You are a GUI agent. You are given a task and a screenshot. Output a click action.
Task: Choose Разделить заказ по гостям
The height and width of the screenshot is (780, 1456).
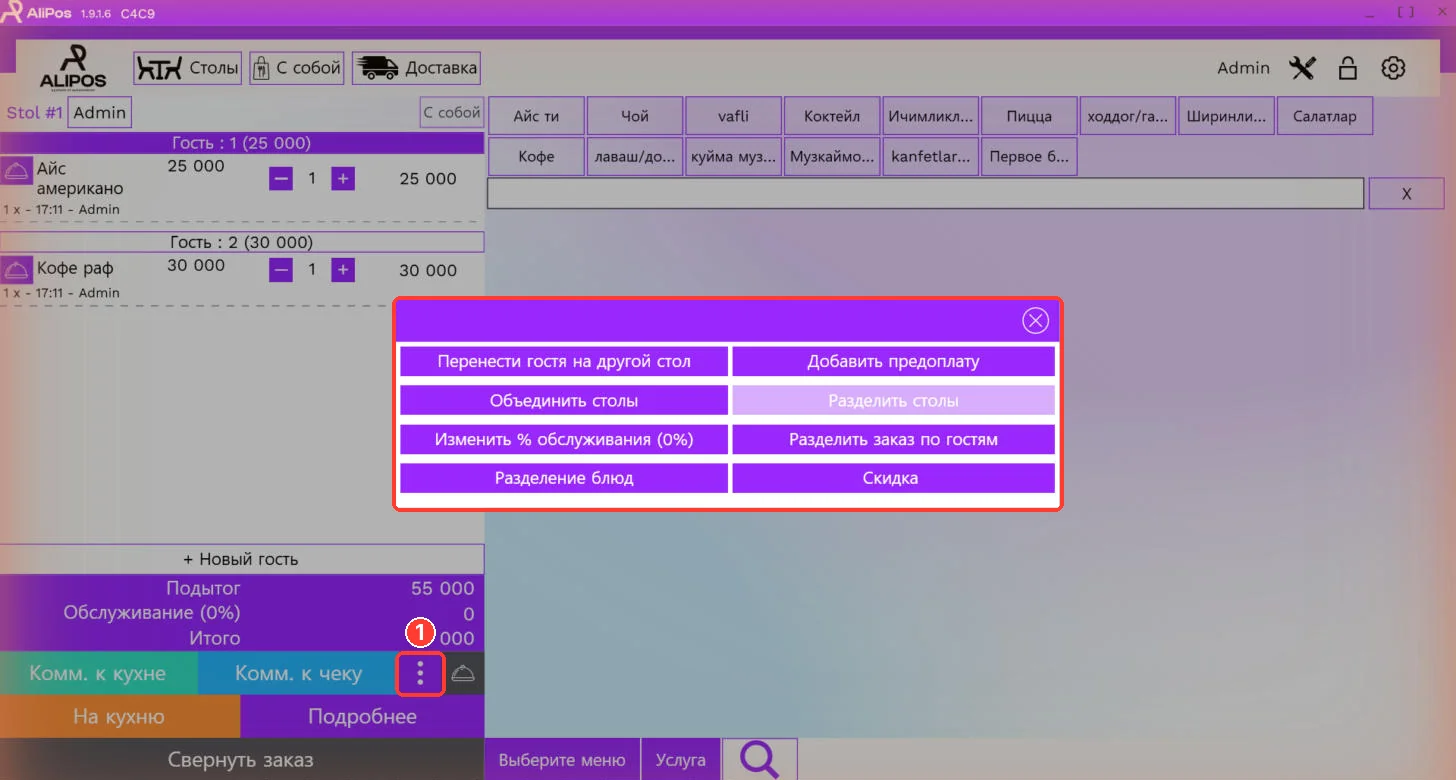893,439
